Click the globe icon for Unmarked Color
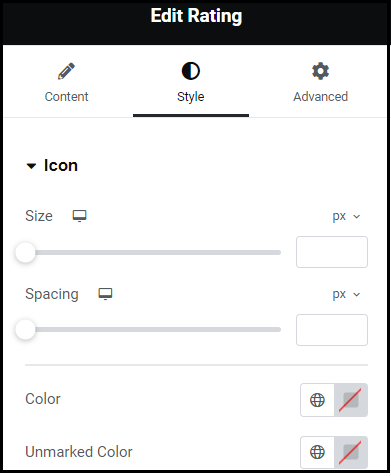The height and width of the screenshot is (476, 391). 317,452
